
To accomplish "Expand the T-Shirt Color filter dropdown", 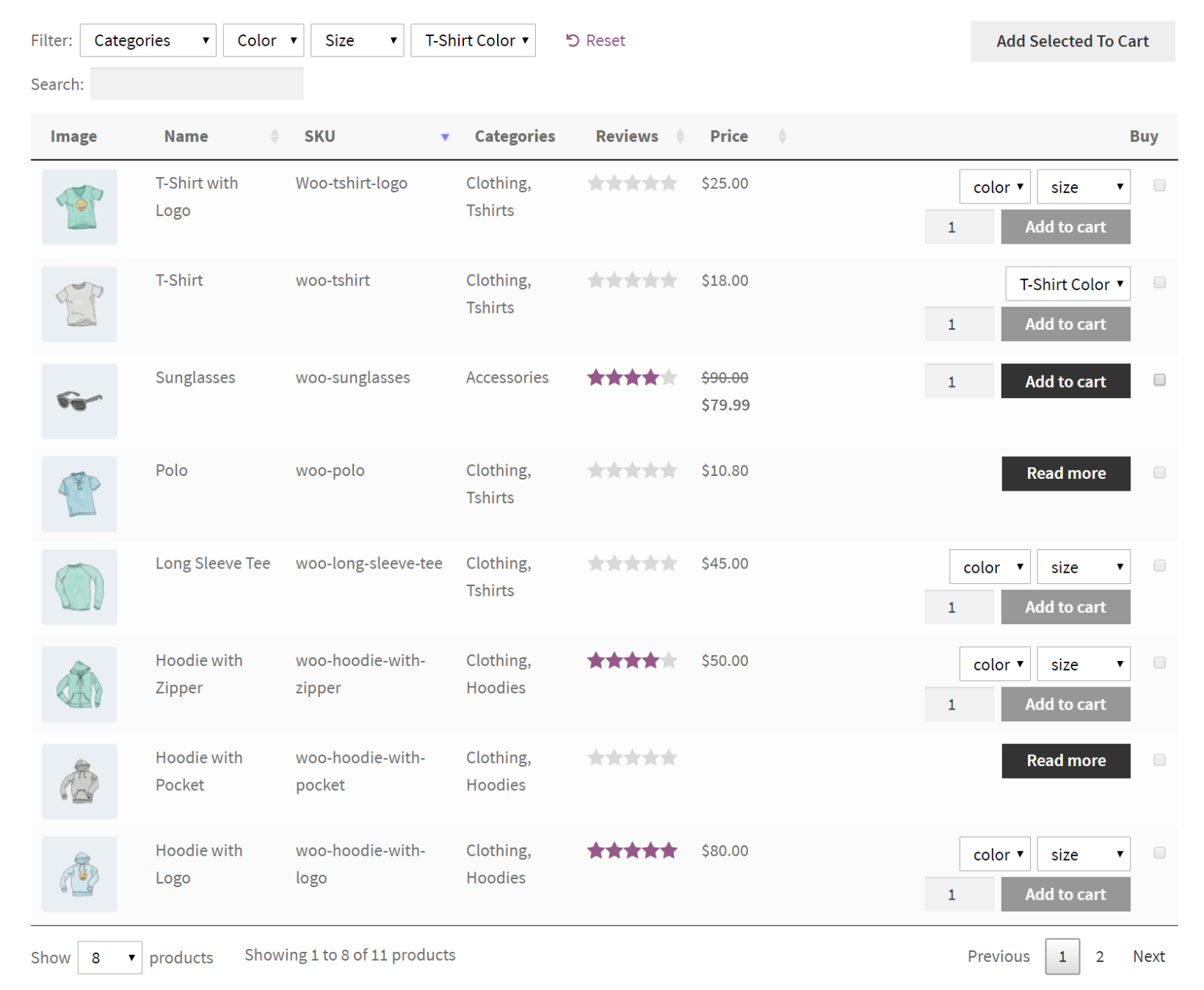I will point(473,40).
